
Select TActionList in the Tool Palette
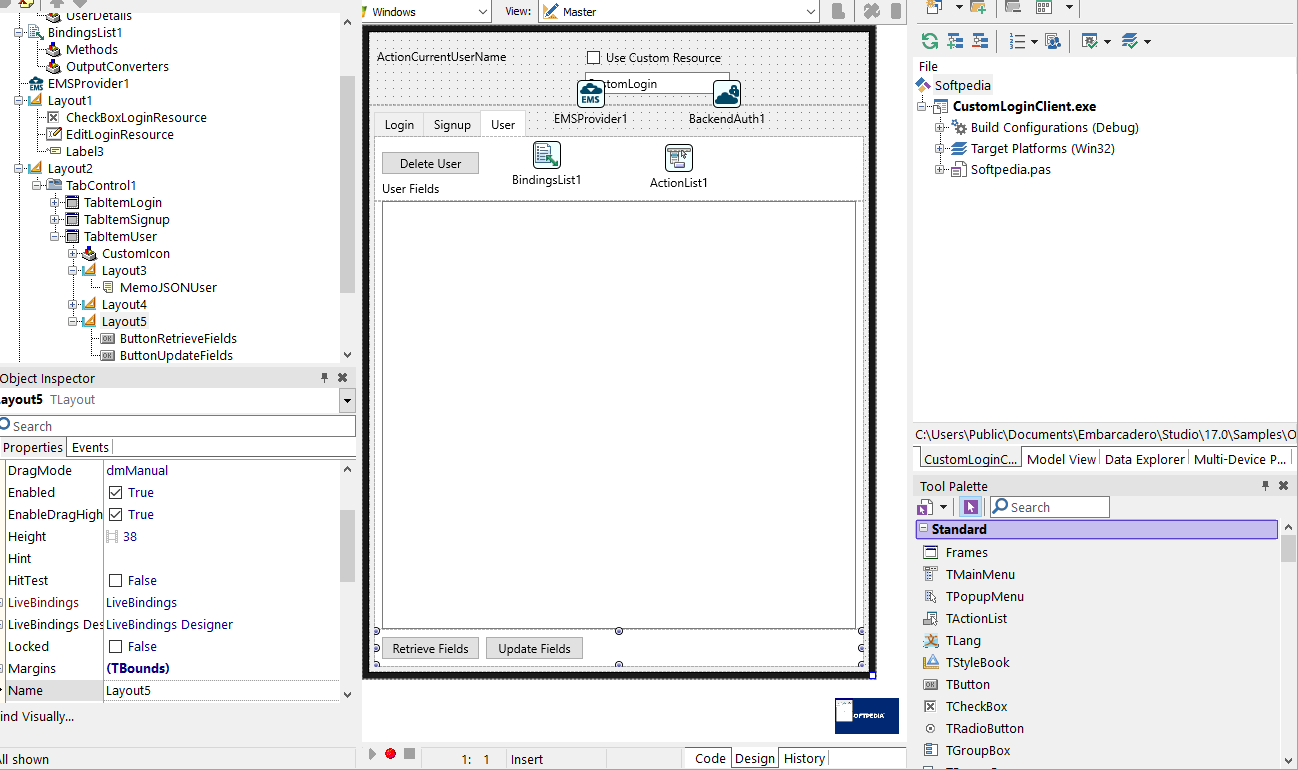[x=976, y=619]
